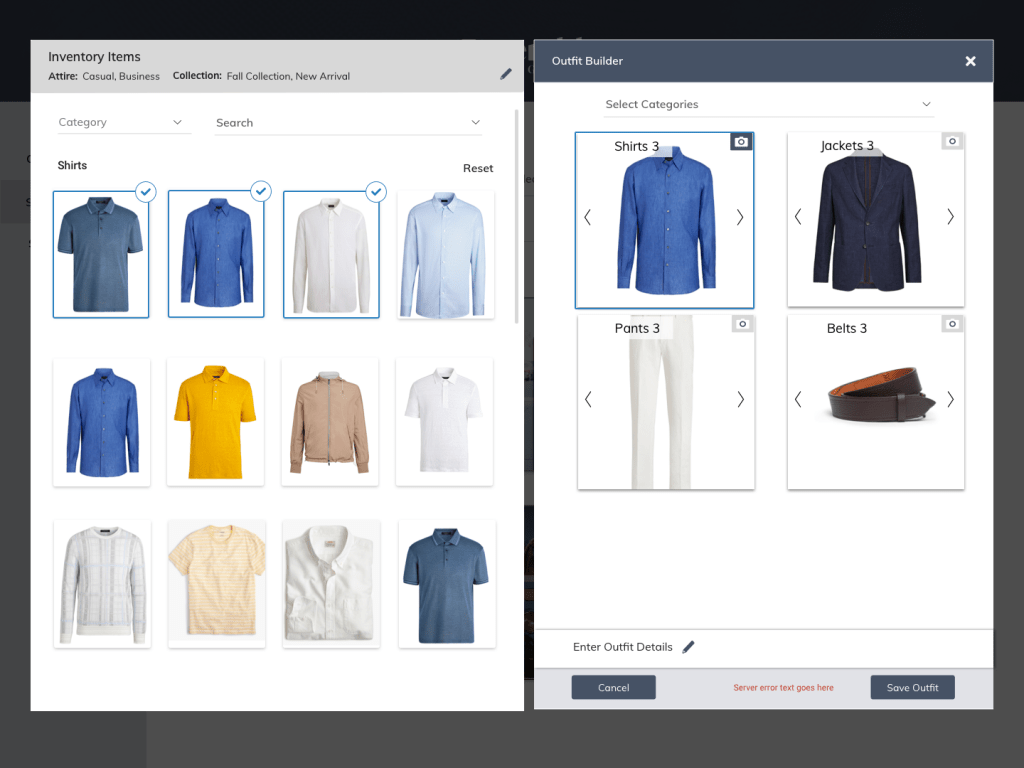Screen dimensions: 1024x768
Task: Click the Save Outfit button
Action: (912, 687)
